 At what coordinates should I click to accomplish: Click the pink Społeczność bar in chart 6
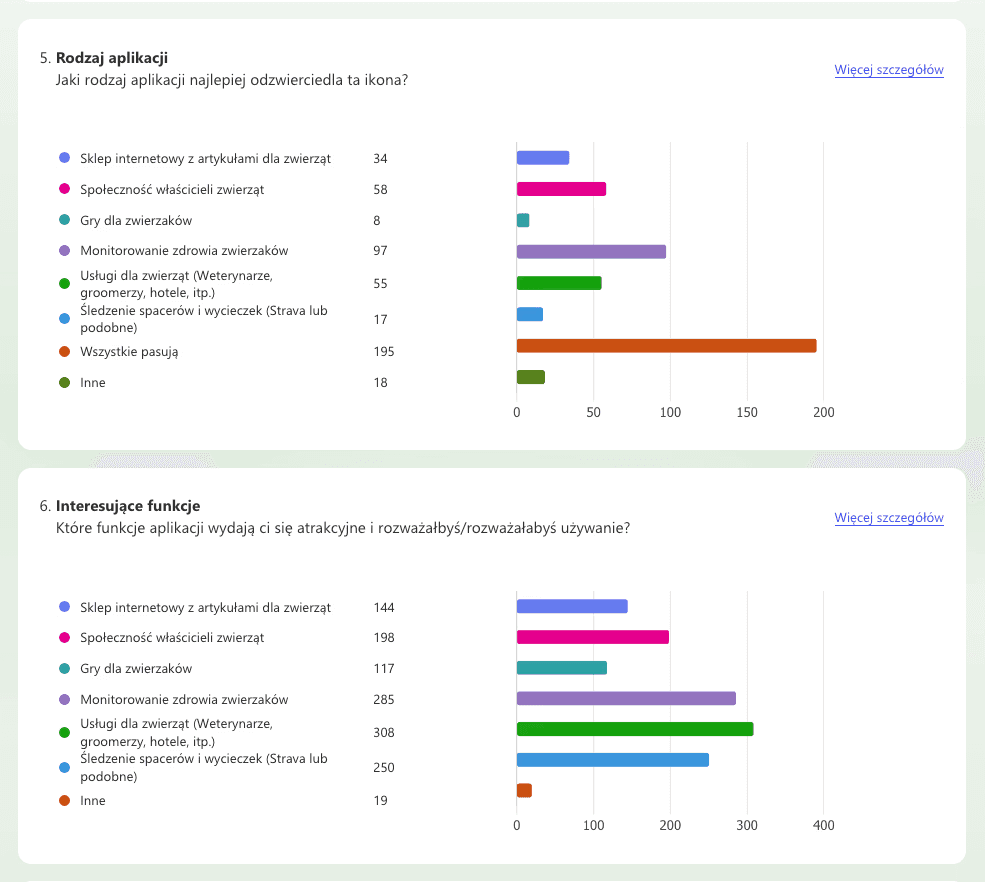point(593,637)
